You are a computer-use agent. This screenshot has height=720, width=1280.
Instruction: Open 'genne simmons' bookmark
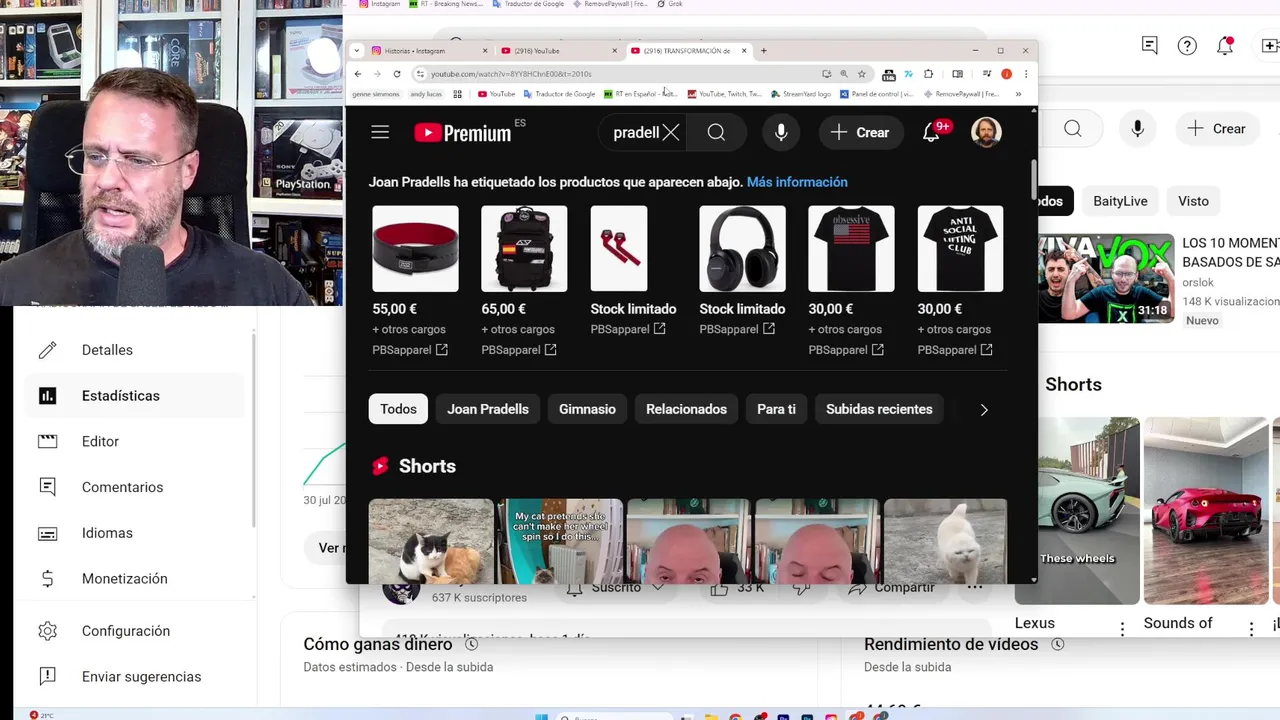click(375, 94)
